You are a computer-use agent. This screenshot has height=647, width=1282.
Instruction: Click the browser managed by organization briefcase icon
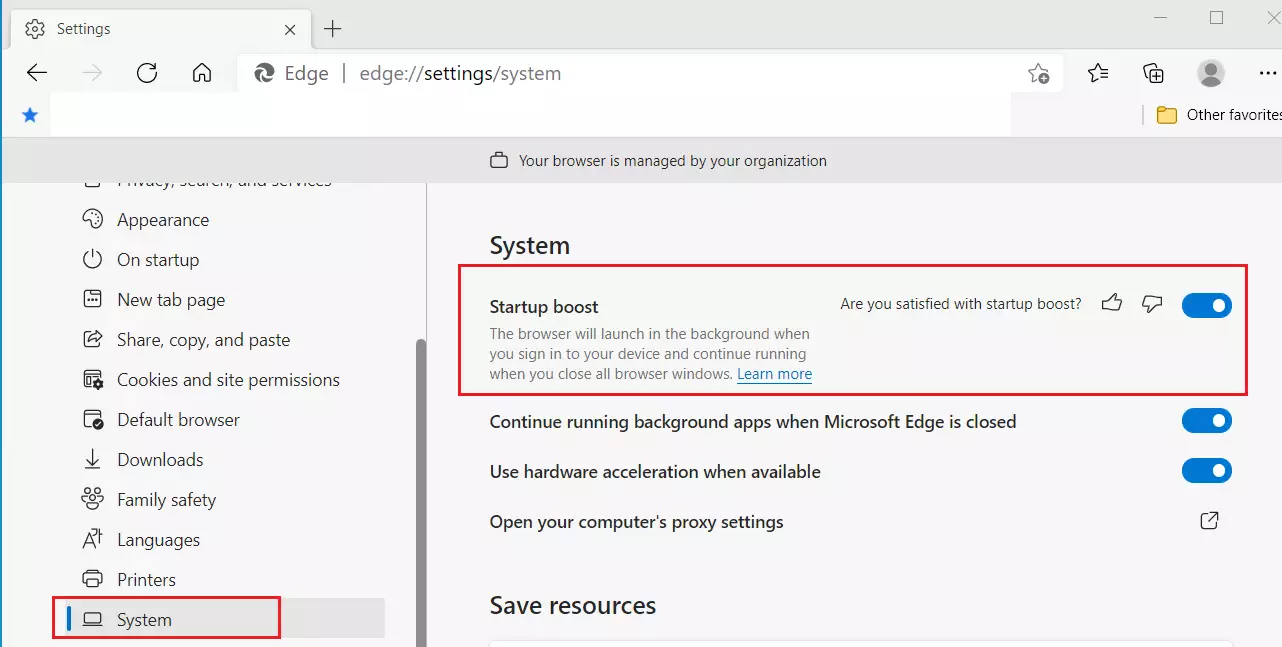pos(497,159)
